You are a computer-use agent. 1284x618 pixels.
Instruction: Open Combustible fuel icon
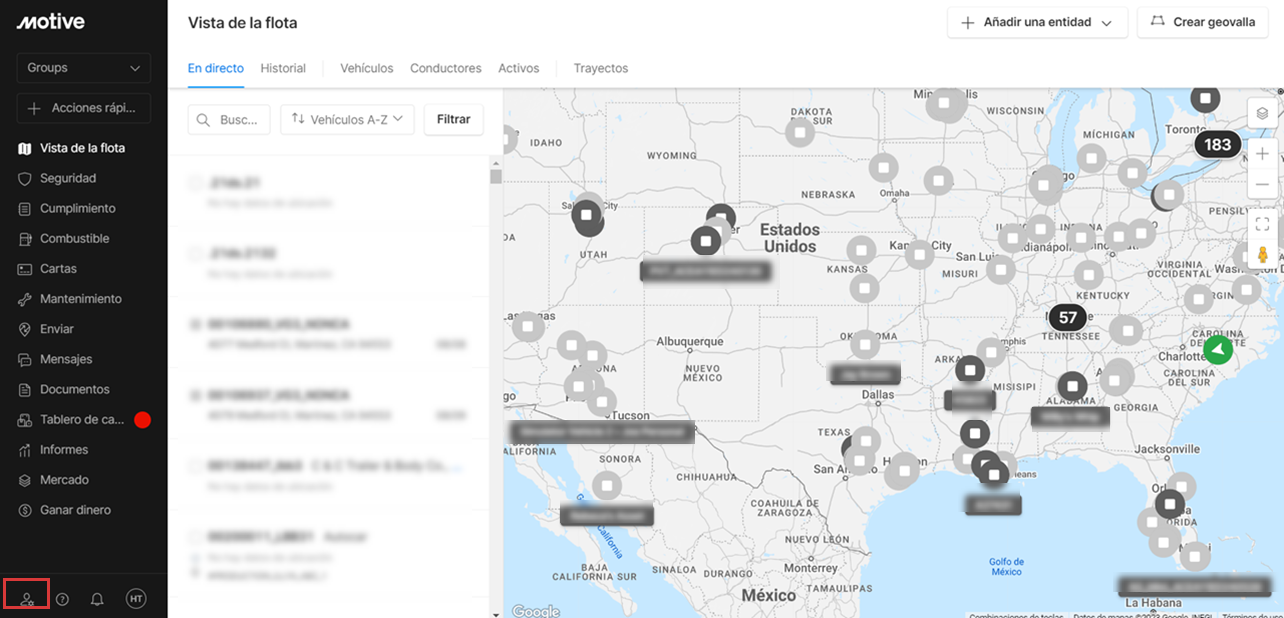[25, 238]
